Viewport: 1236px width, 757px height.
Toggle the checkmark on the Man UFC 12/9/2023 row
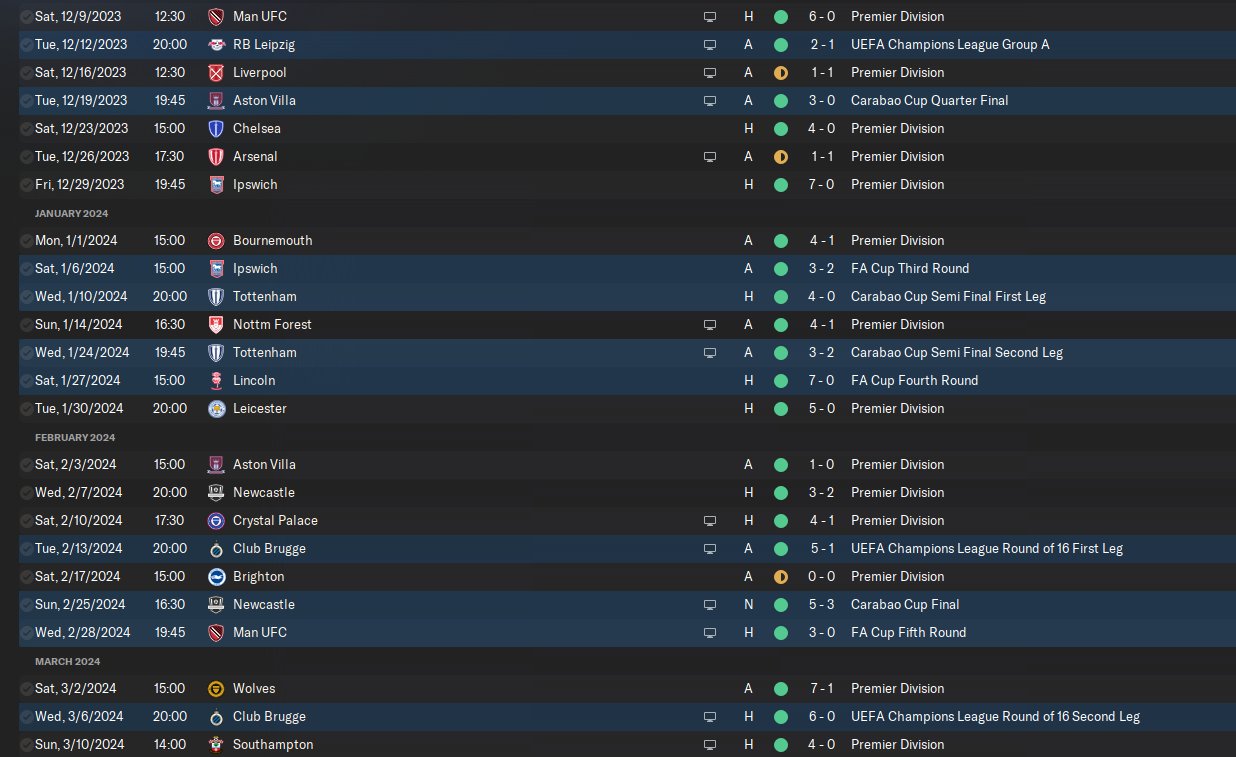[x=26, y=17]
